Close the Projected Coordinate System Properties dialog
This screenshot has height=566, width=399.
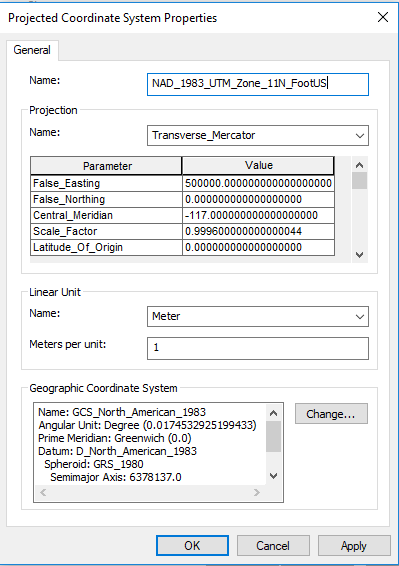click(x=383, y=17)
